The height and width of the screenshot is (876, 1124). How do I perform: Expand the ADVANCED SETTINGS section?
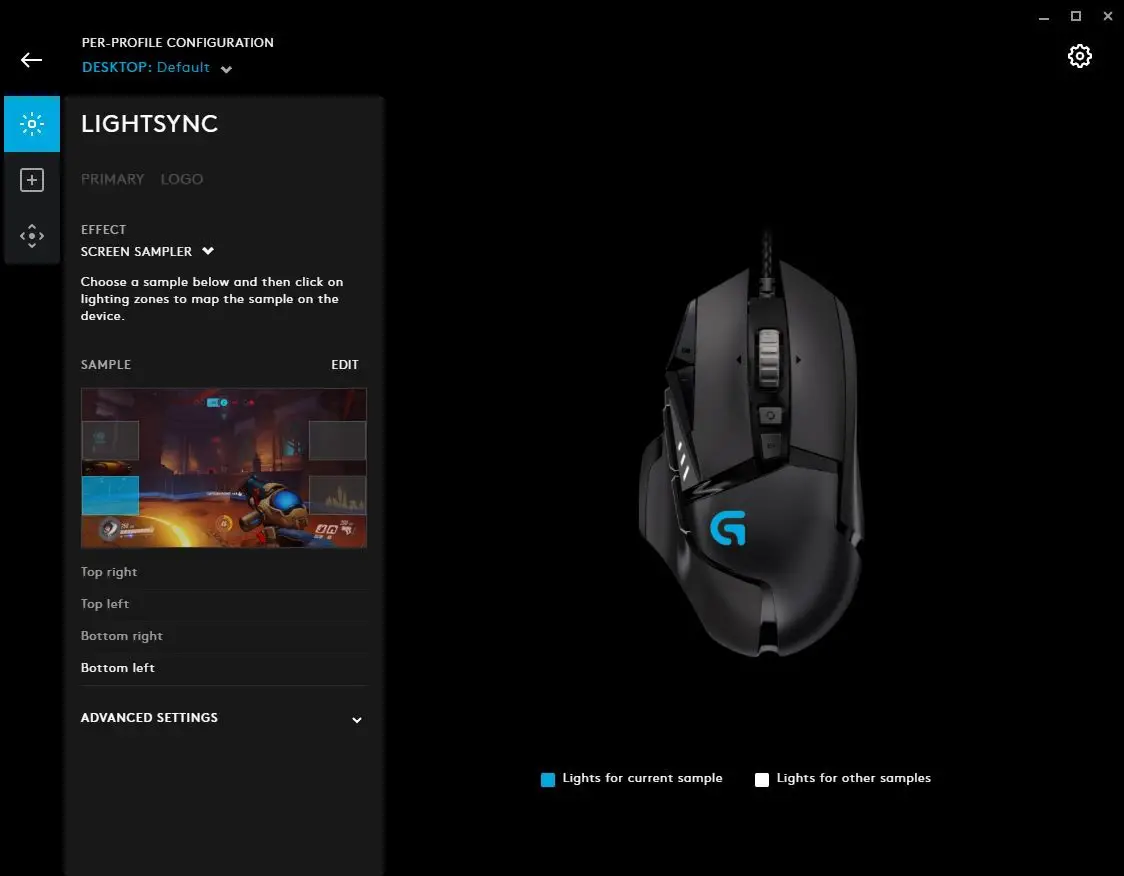[223, 718]
